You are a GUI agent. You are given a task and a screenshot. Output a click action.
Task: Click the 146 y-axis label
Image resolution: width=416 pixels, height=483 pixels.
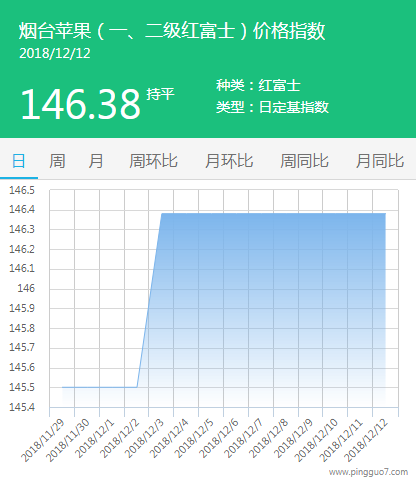(26, 288)
